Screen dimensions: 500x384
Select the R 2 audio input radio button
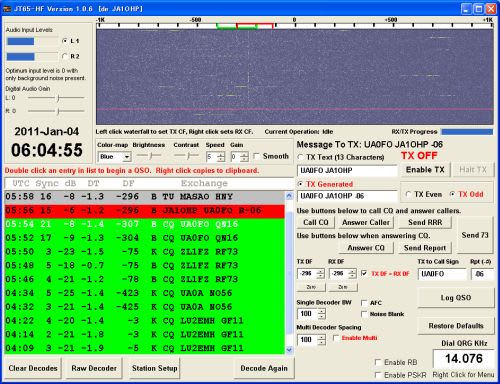click(x=65, y=56)
